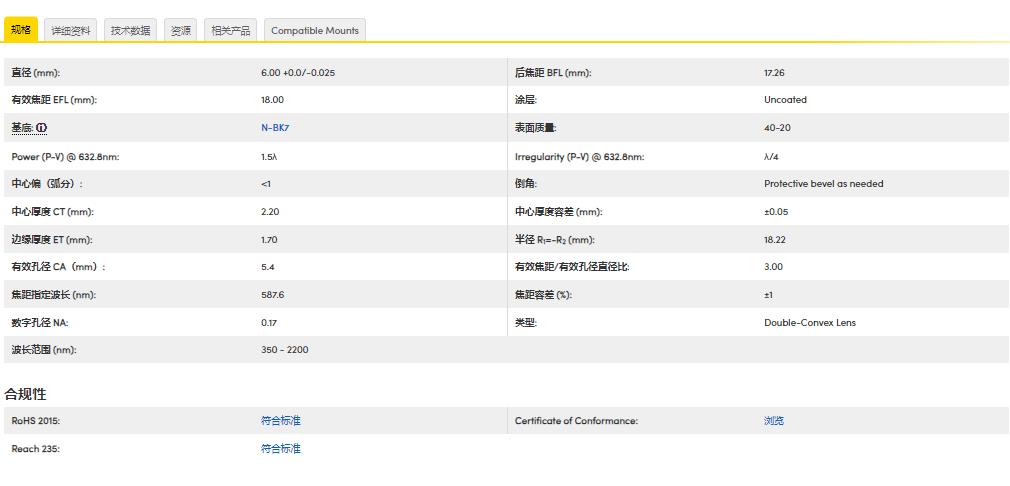Click 符合标准 link for Reach 235

[280, 449]
